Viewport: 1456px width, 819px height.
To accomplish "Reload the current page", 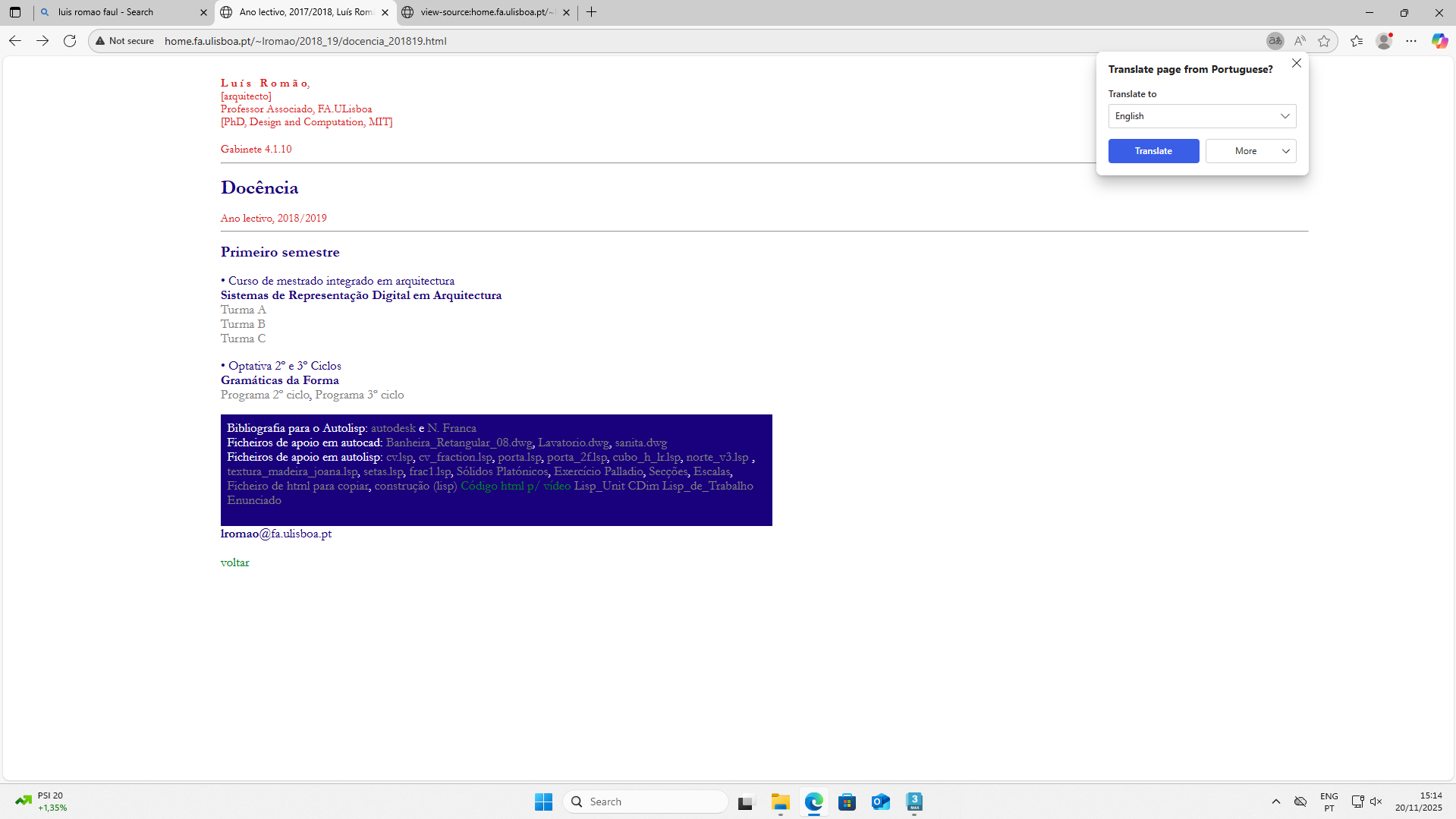I will pyautogui.click(x=70, y=41).
